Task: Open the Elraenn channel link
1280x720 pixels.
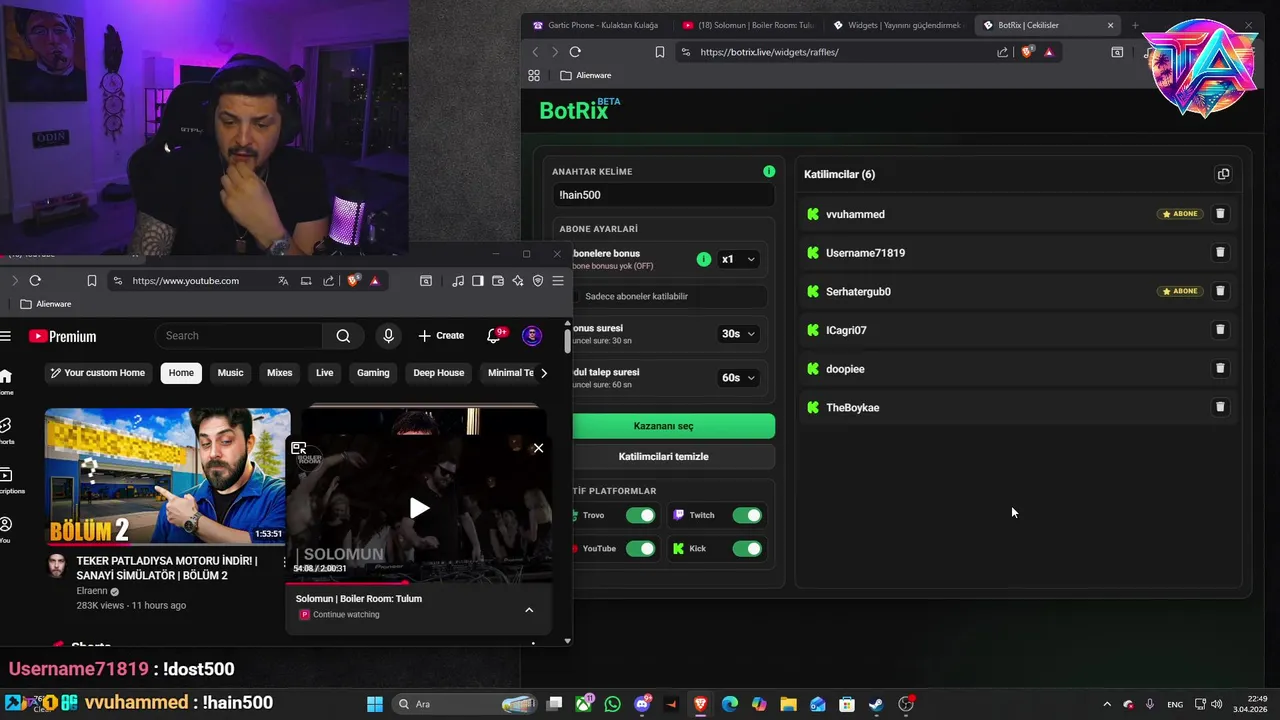Action: [x=92, y=591]
